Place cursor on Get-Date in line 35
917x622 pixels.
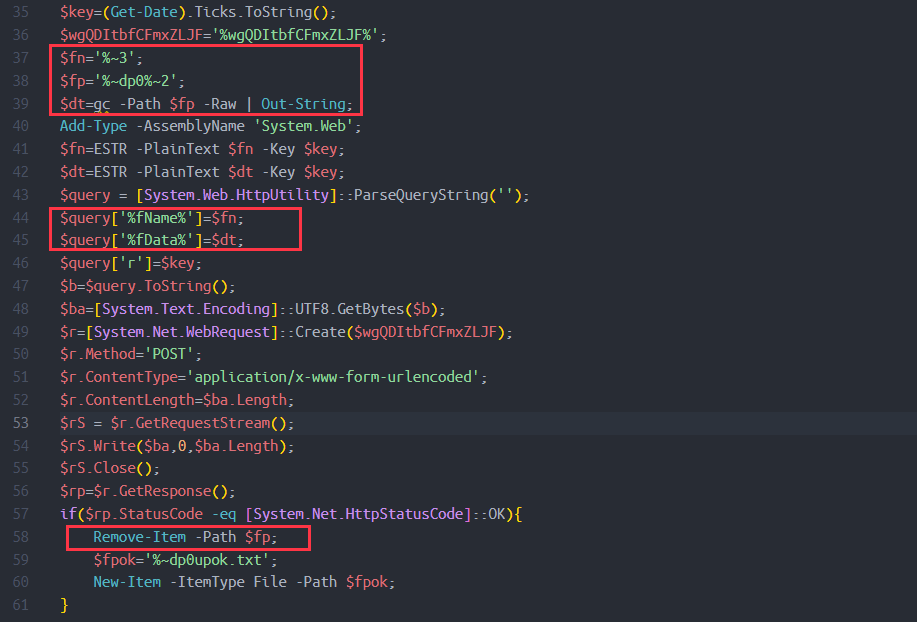coord(144,12)
